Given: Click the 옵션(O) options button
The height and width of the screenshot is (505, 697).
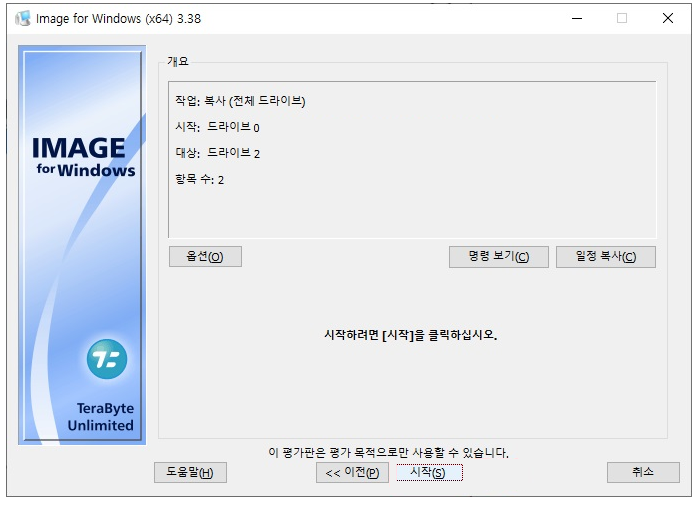Looking at the screenshot, I should pos(205,257).
